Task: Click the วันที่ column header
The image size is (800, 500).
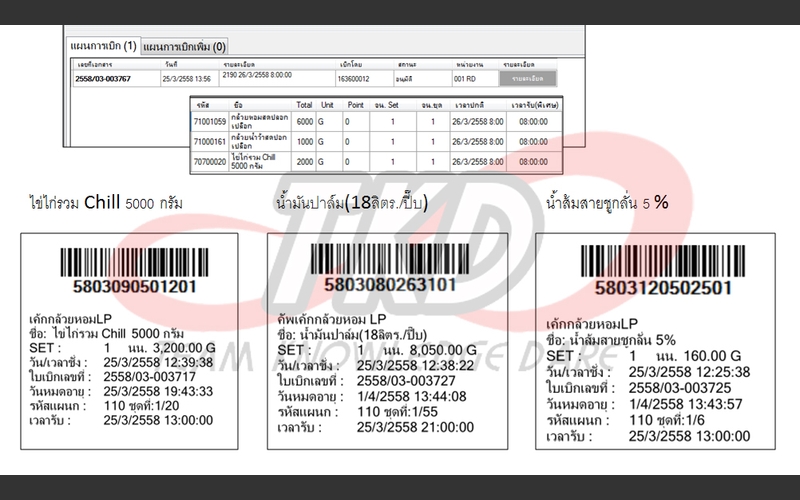Action: (171, 65)
